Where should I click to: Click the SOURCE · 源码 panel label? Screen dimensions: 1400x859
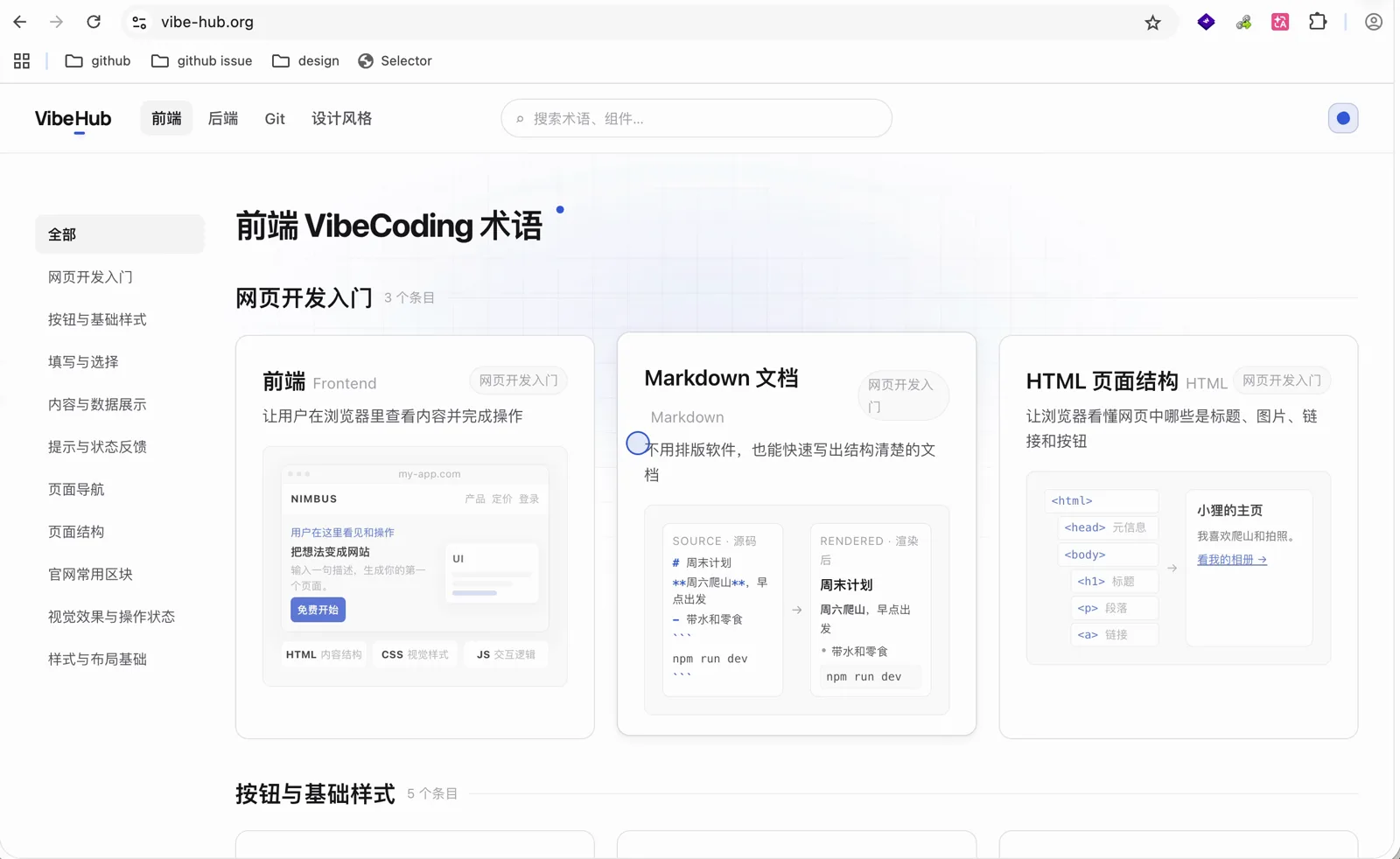714,541
